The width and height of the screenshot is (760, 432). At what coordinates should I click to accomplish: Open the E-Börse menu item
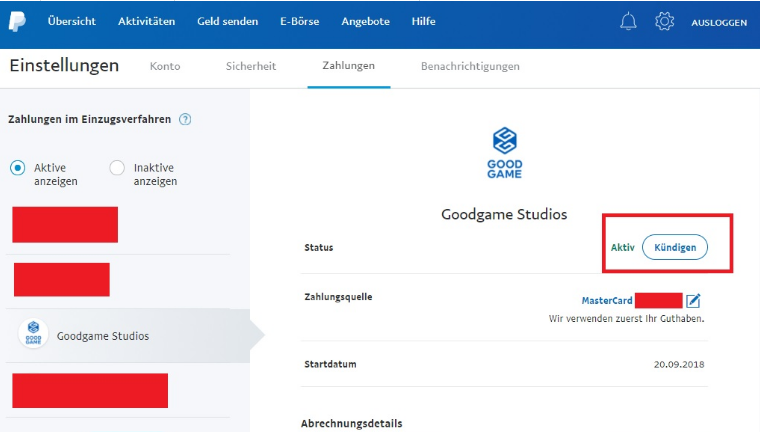[300, 21]
